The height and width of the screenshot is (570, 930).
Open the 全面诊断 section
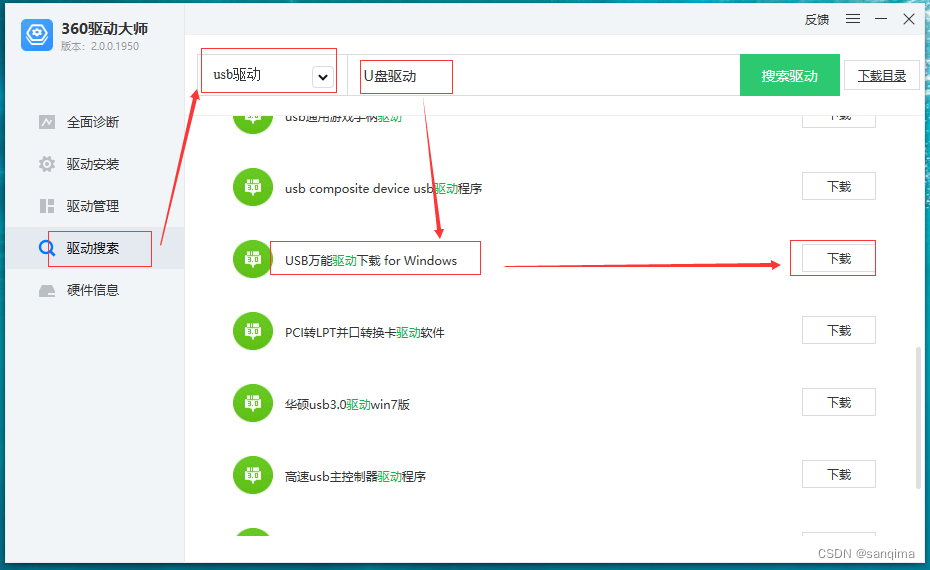click(x=93, y=122)
